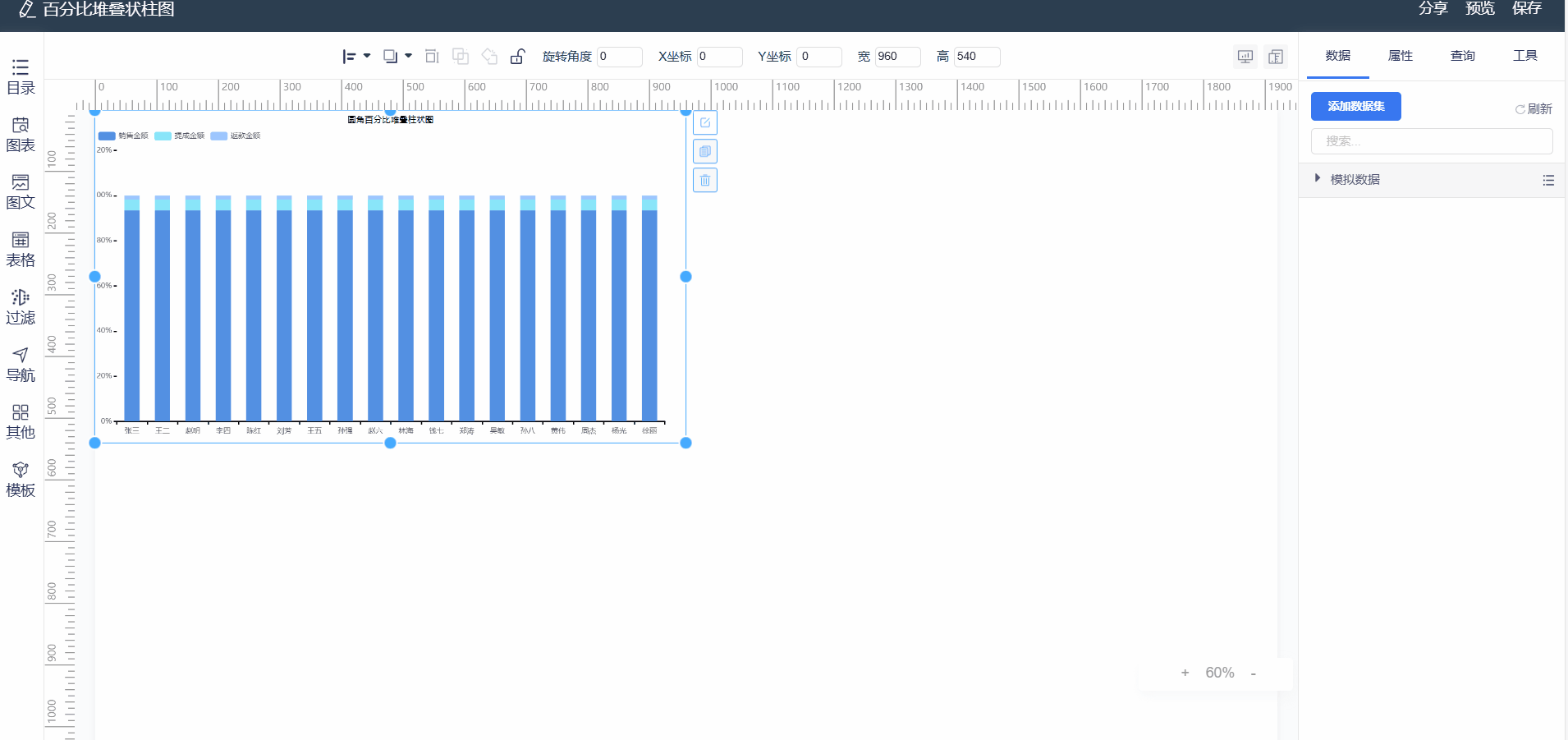Screen dimensions: 1568x740
Task: Click the chart's copy icon
Action: (705, 151)
